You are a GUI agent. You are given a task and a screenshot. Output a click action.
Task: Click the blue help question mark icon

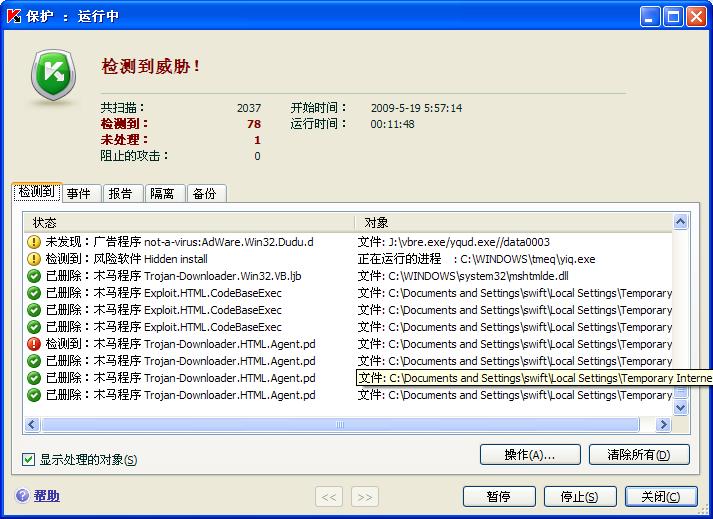pyautogui.click(x=22, y=495)
